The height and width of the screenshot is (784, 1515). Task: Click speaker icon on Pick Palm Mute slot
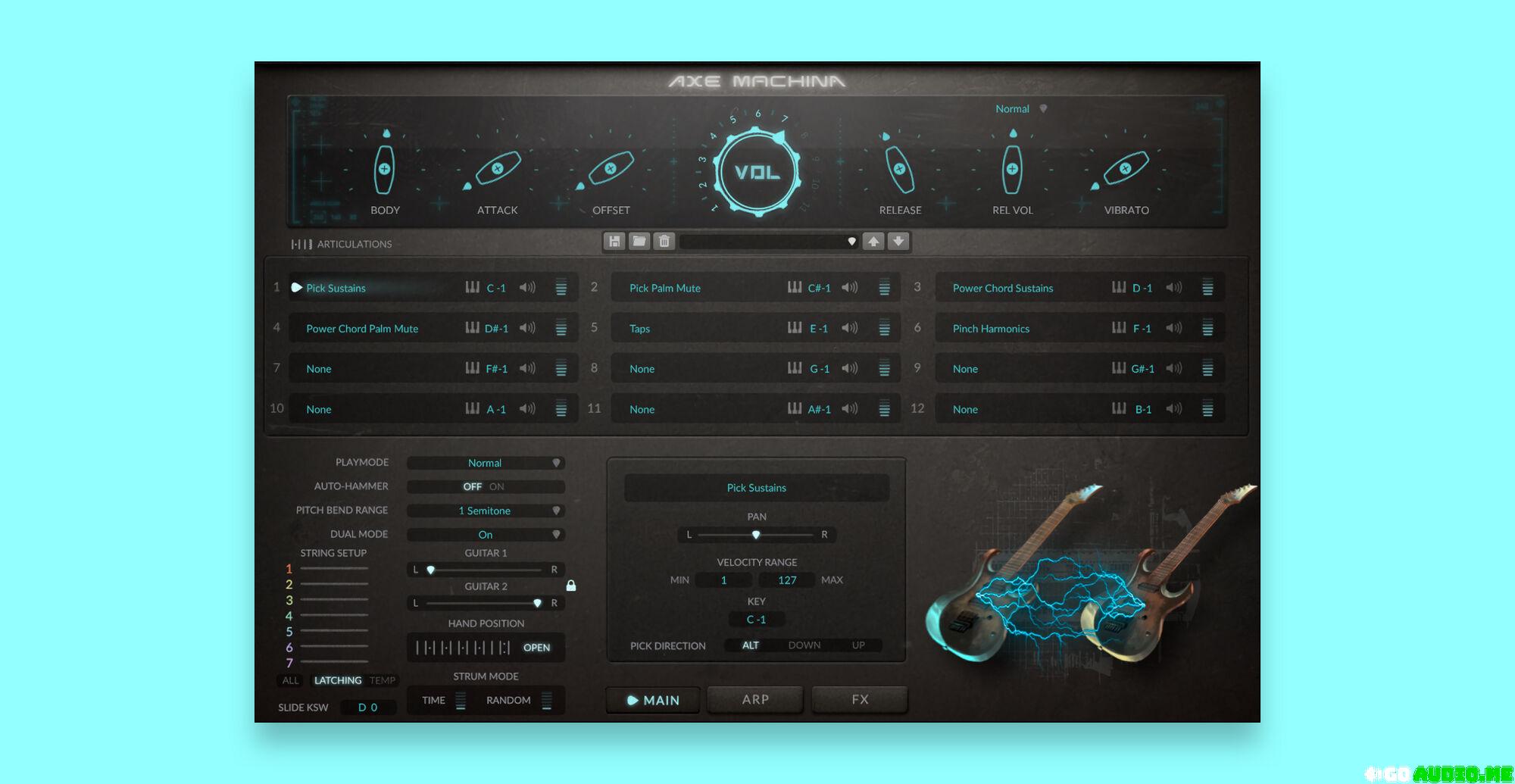click(850, 288)
